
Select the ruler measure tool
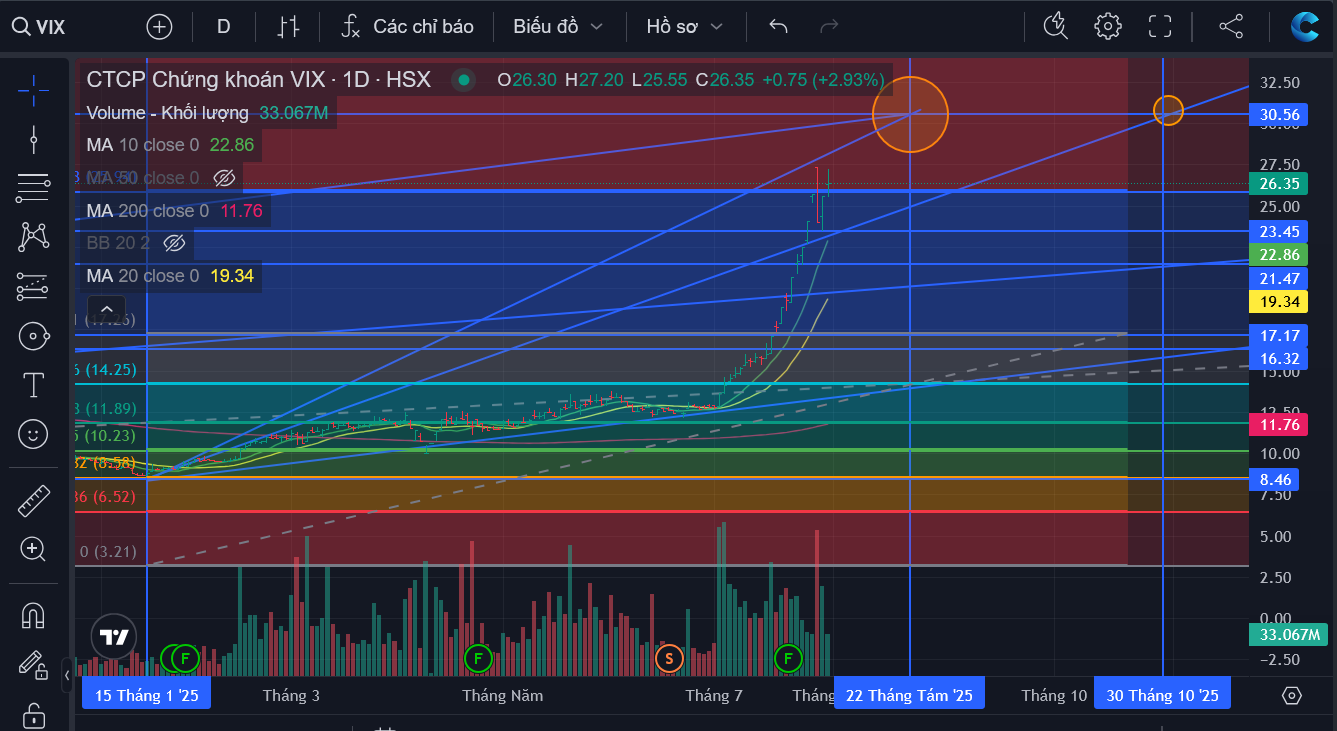pyautogui.click(x=33, y=500)
